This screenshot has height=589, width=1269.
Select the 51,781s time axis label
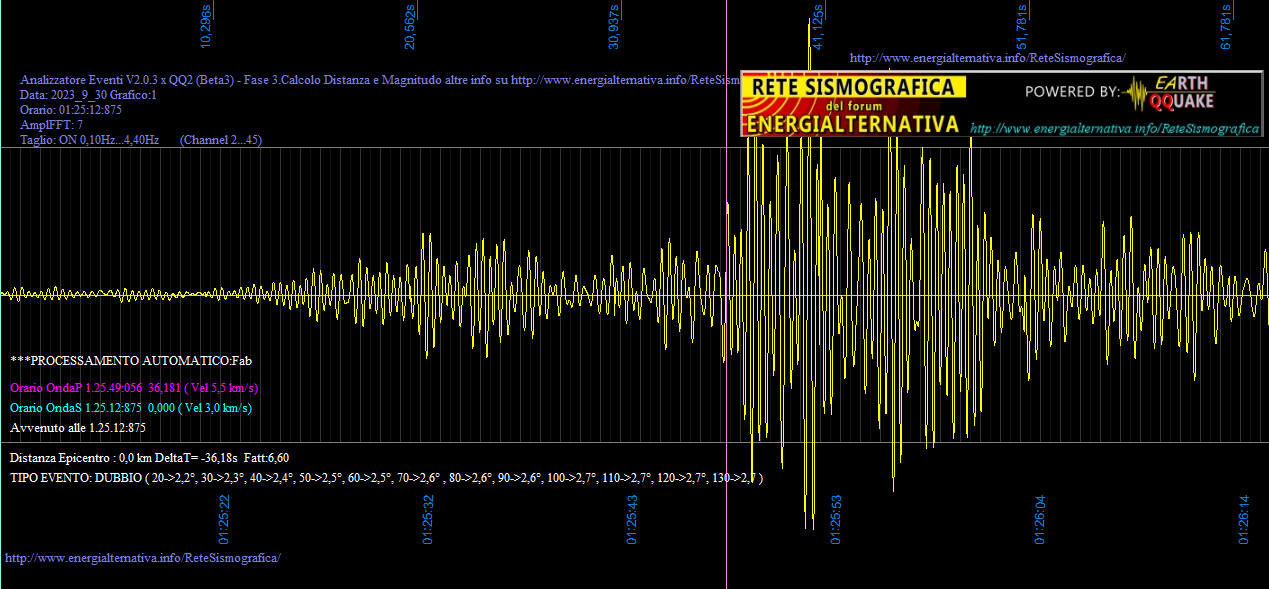[1022, 27]
